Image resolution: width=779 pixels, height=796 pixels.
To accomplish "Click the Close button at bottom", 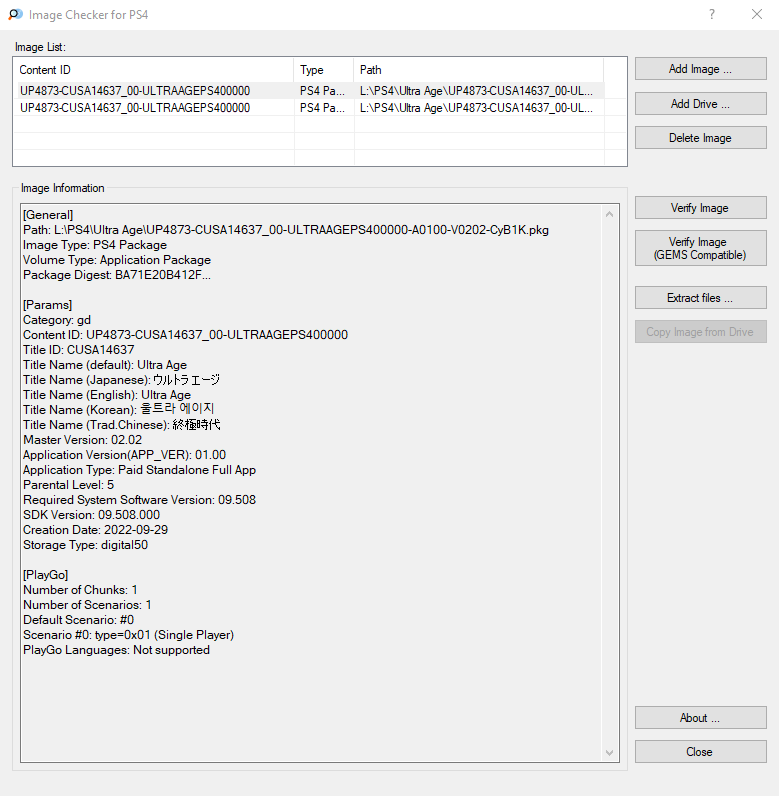I will pyautogui.click(x=700, y=752).
